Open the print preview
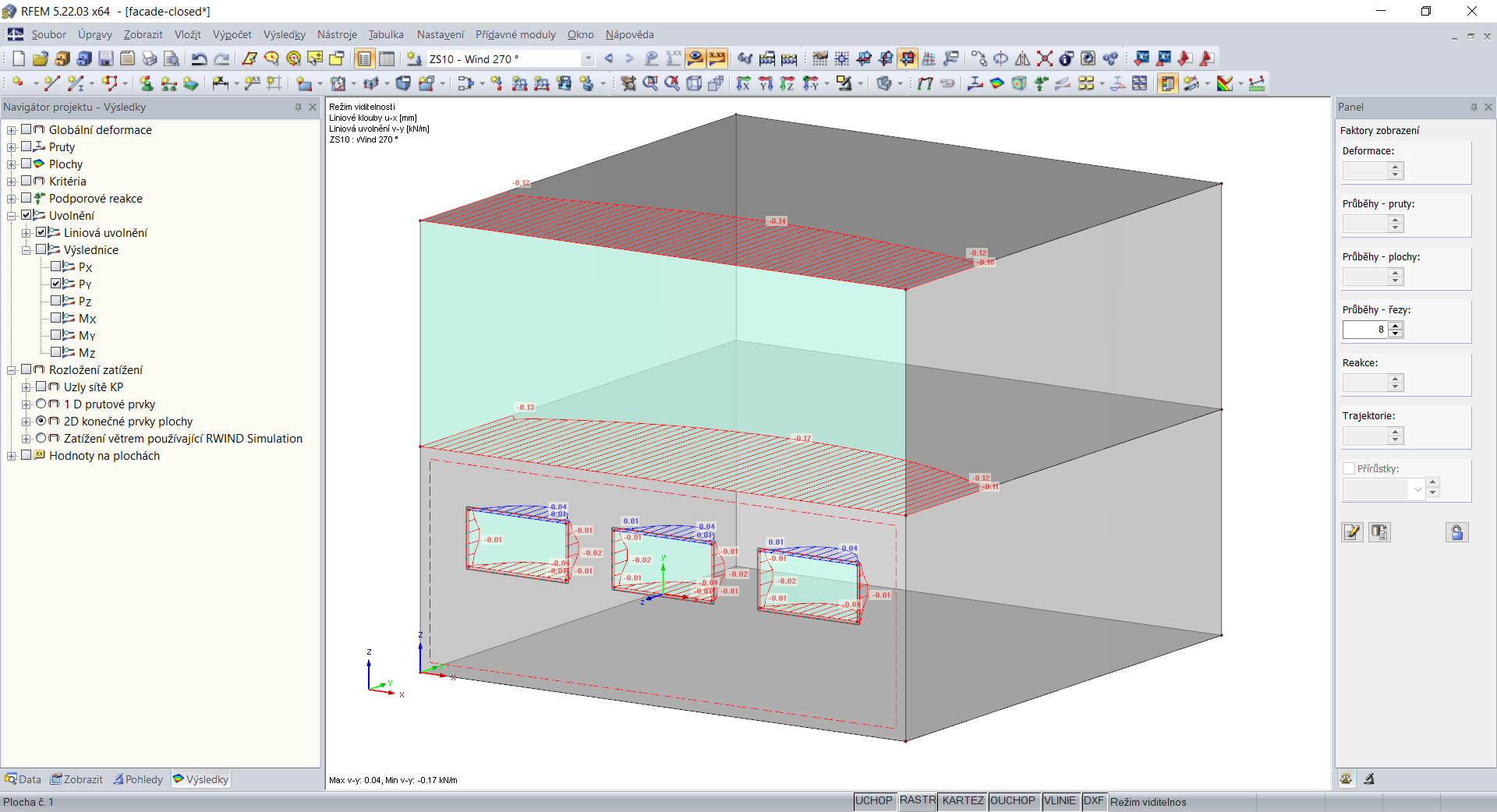The width and height of the screenshot is (1497, 812). (172, 58)
